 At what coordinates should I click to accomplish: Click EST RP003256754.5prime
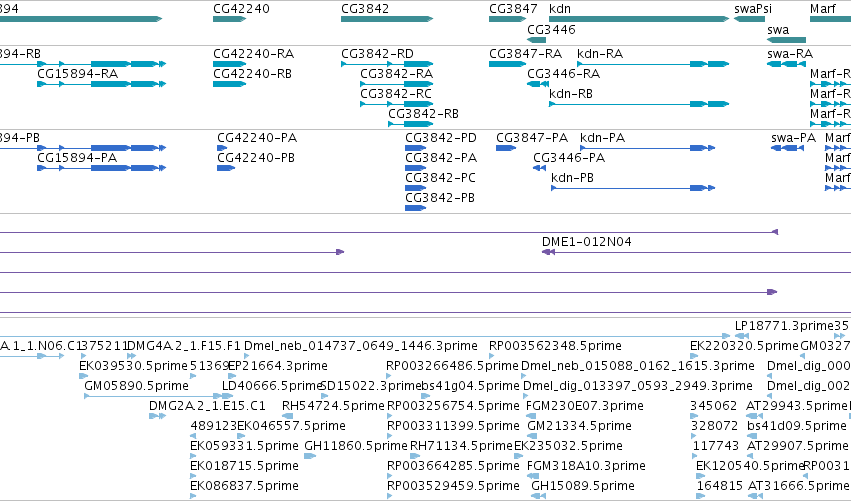[x=453, y=406]
